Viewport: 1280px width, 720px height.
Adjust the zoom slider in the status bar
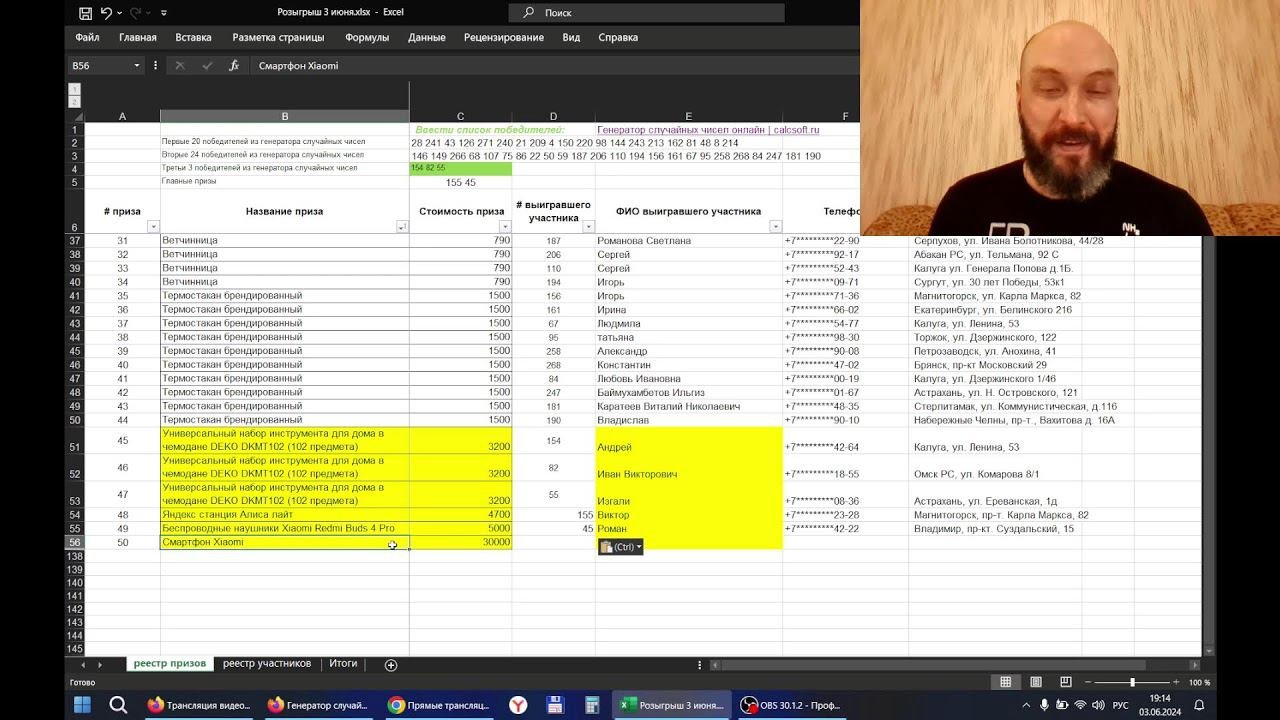[1132, 682]
